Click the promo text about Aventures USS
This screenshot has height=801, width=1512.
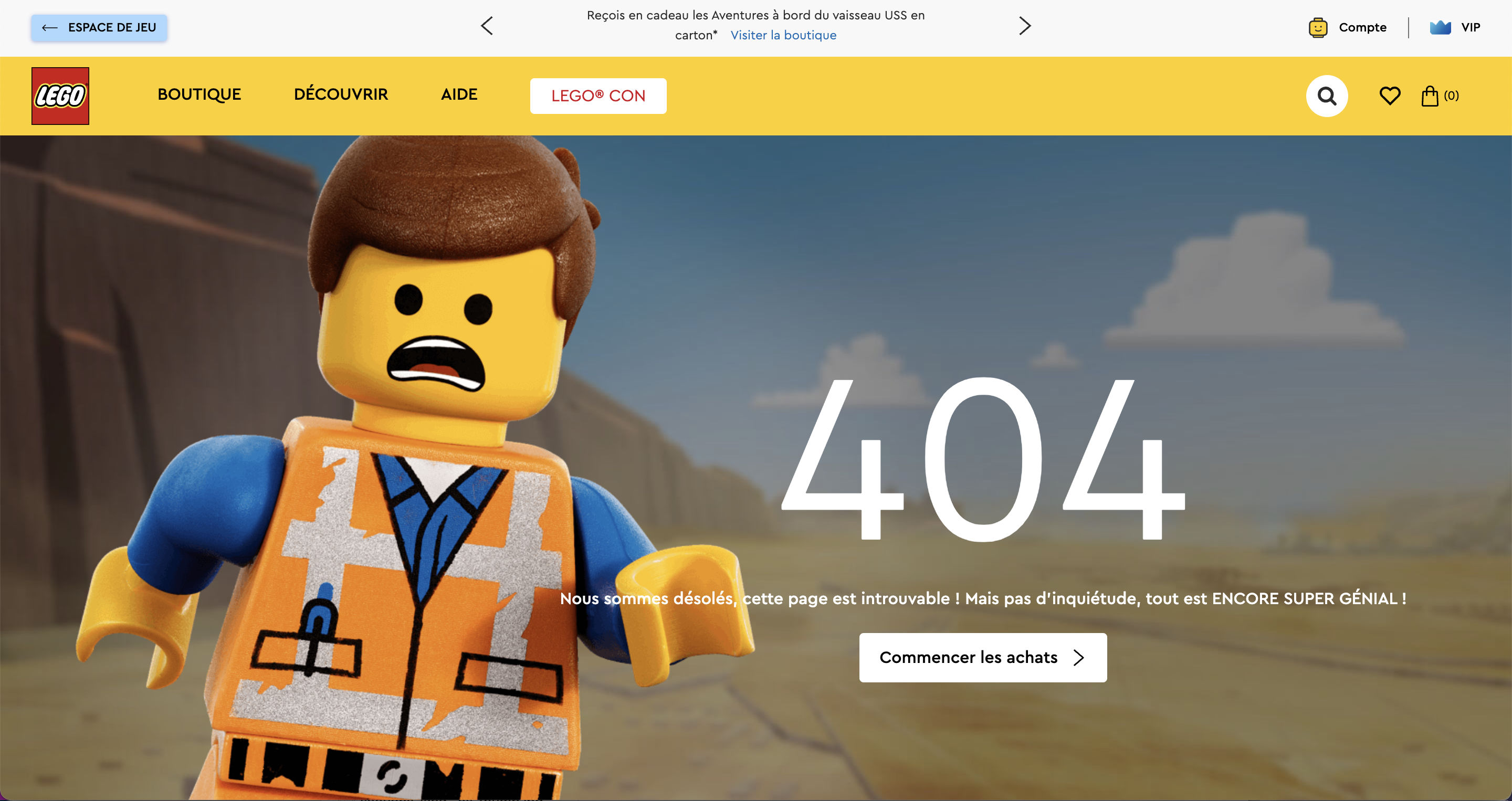click(x=755, y=25)
